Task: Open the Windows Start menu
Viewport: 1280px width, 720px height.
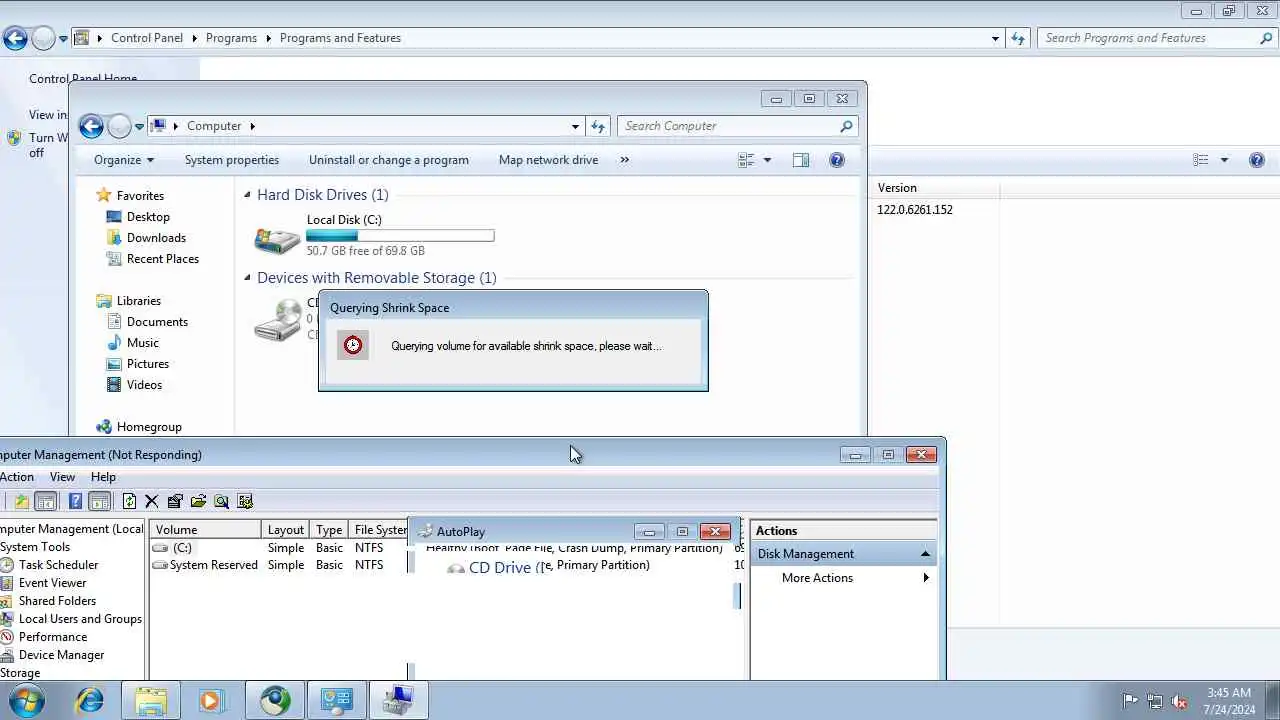Action: coord(27,700)
